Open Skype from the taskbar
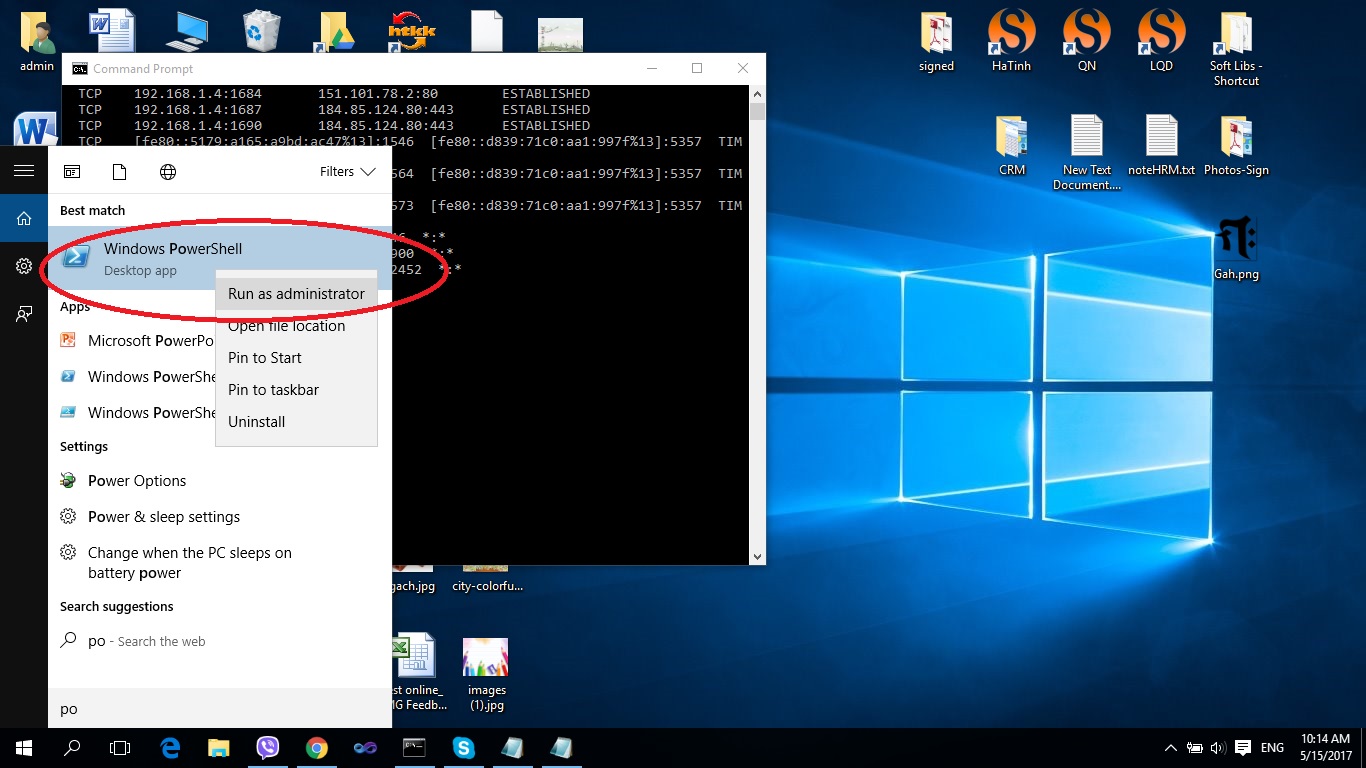Viewport: 1366px width, 768px height. [x=463, y=747]
